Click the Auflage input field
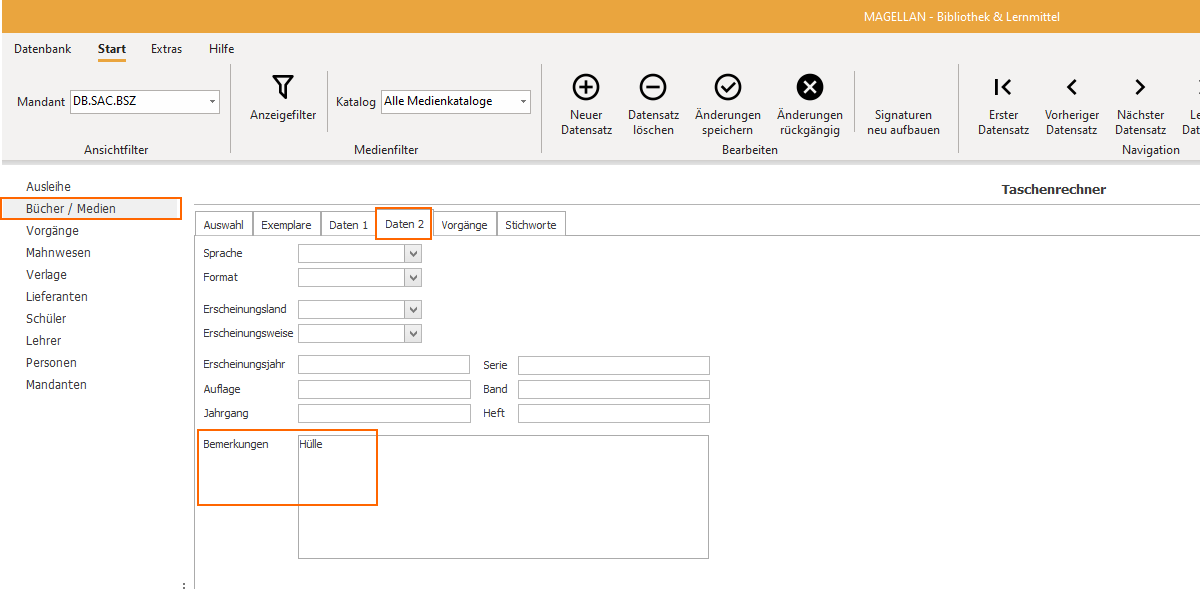Image resolution: width=1200 pixels, height=589 pixels. click(384, 389)
